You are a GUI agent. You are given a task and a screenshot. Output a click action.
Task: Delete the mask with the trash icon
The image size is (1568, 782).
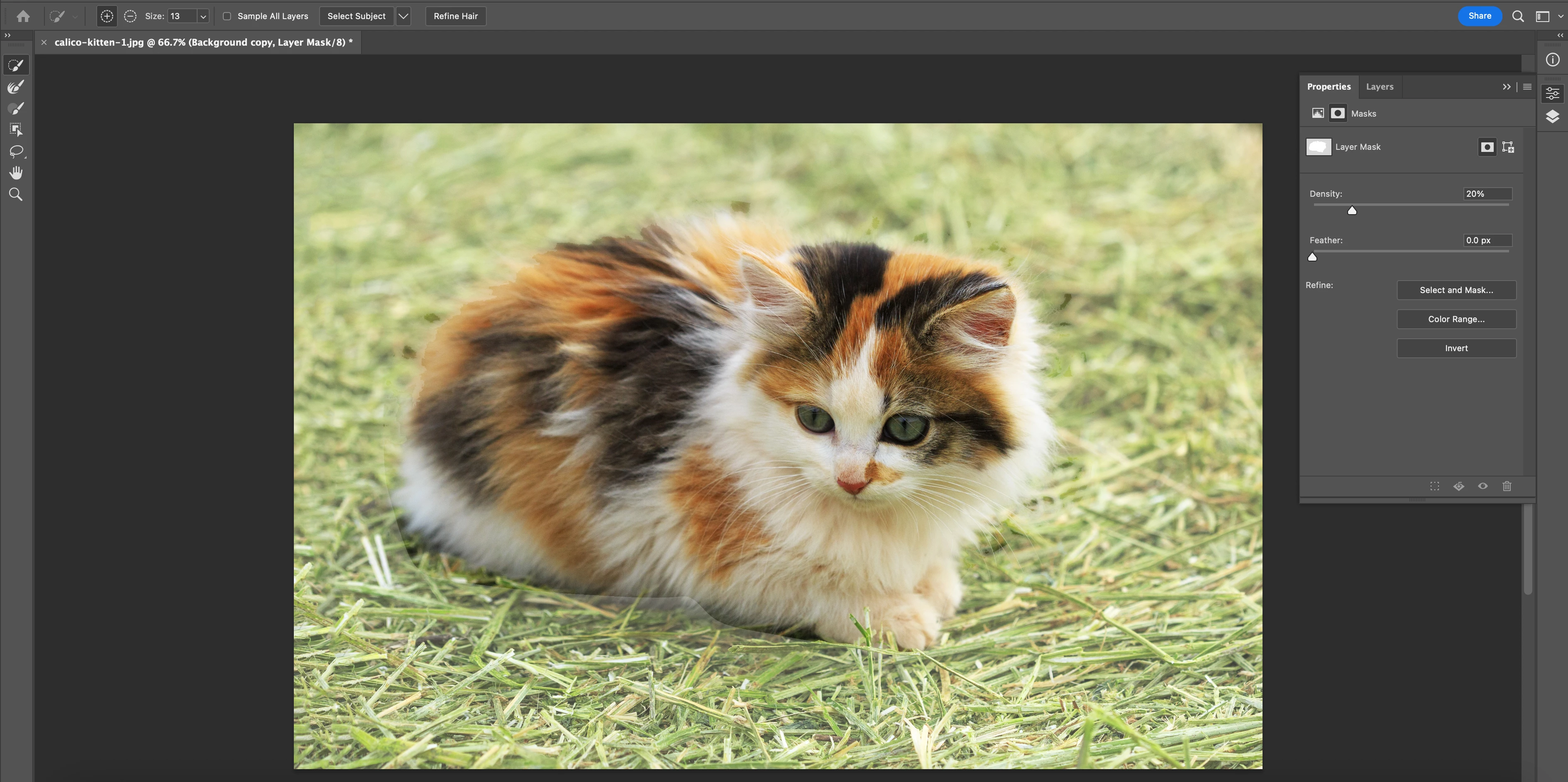click(x=1507, y=486)
